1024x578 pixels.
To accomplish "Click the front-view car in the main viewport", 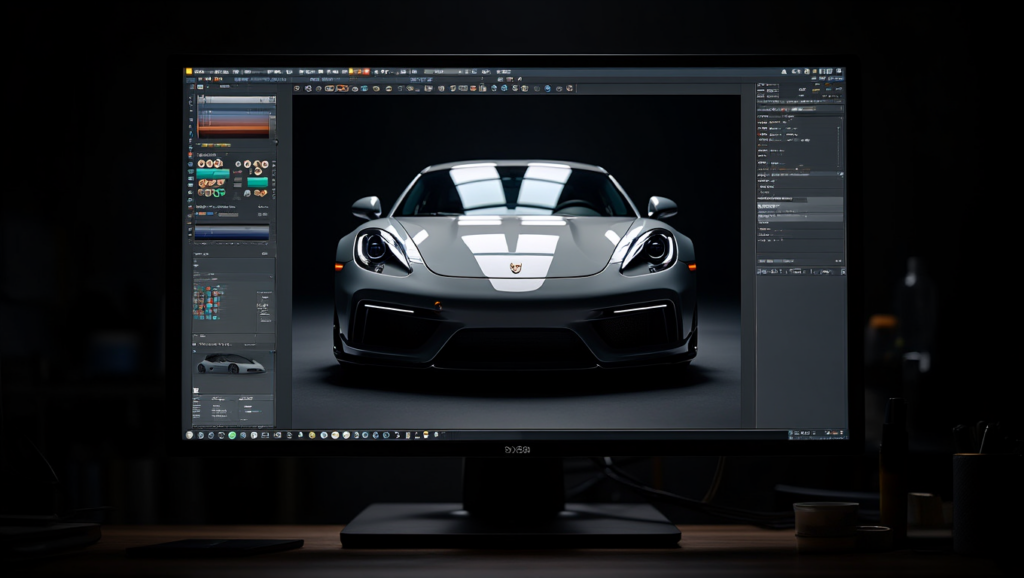I will click(x=515, y=265).
